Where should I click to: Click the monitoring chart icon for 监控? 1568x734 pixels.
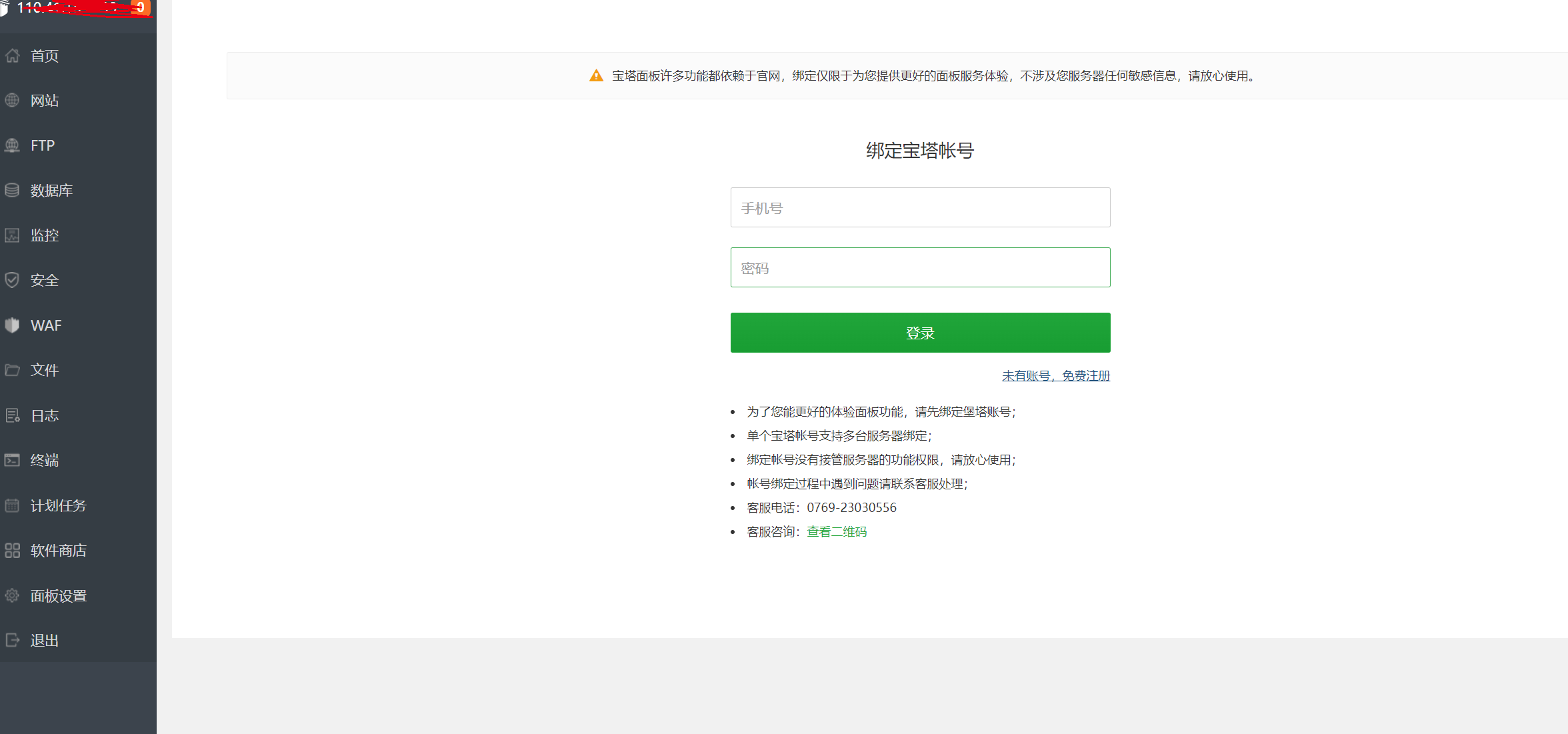pos(12,235)
